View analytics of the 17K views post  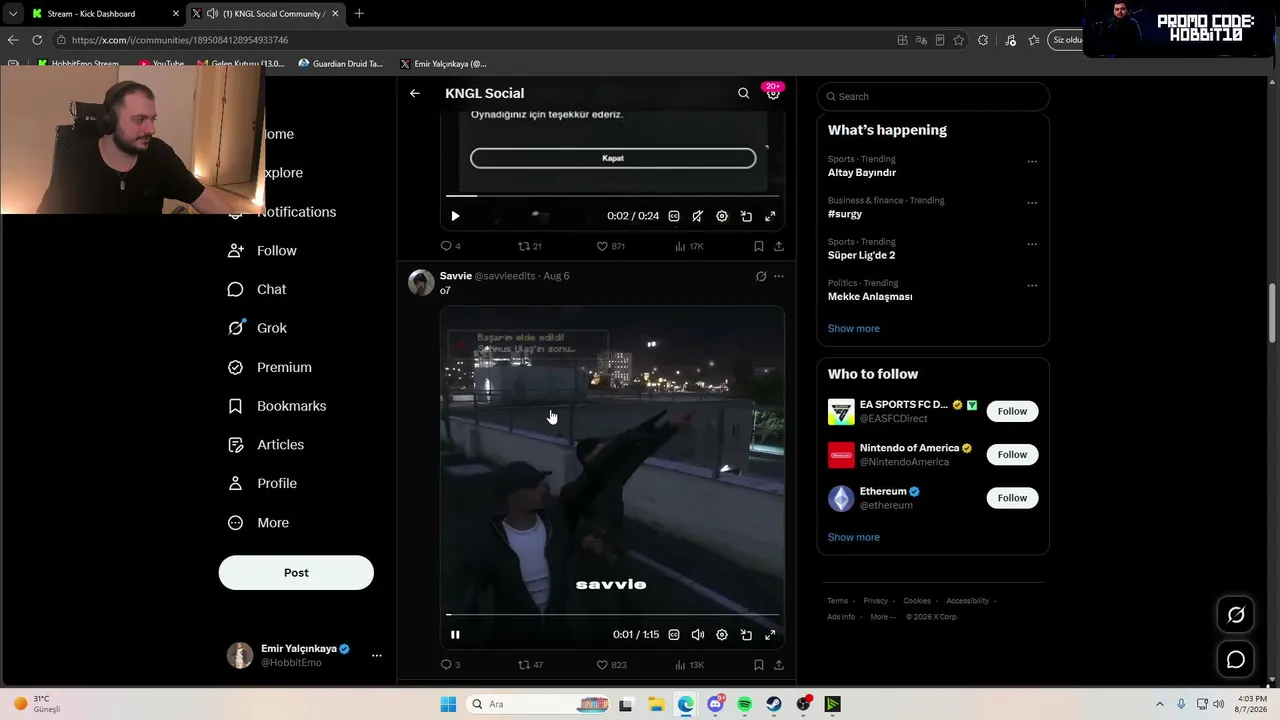689,246
